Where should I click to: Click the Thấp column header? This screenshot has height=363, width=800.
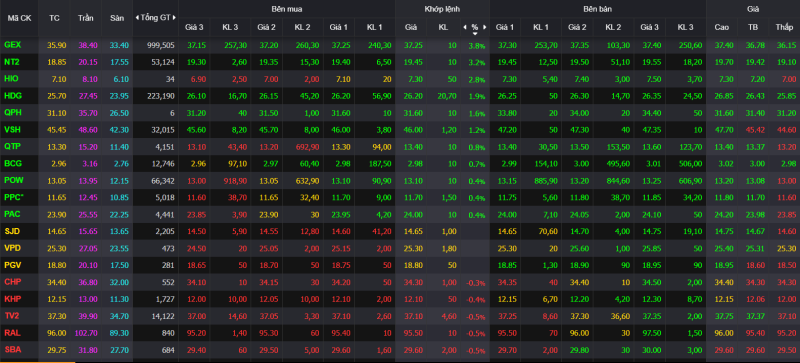tap(783, 27)
